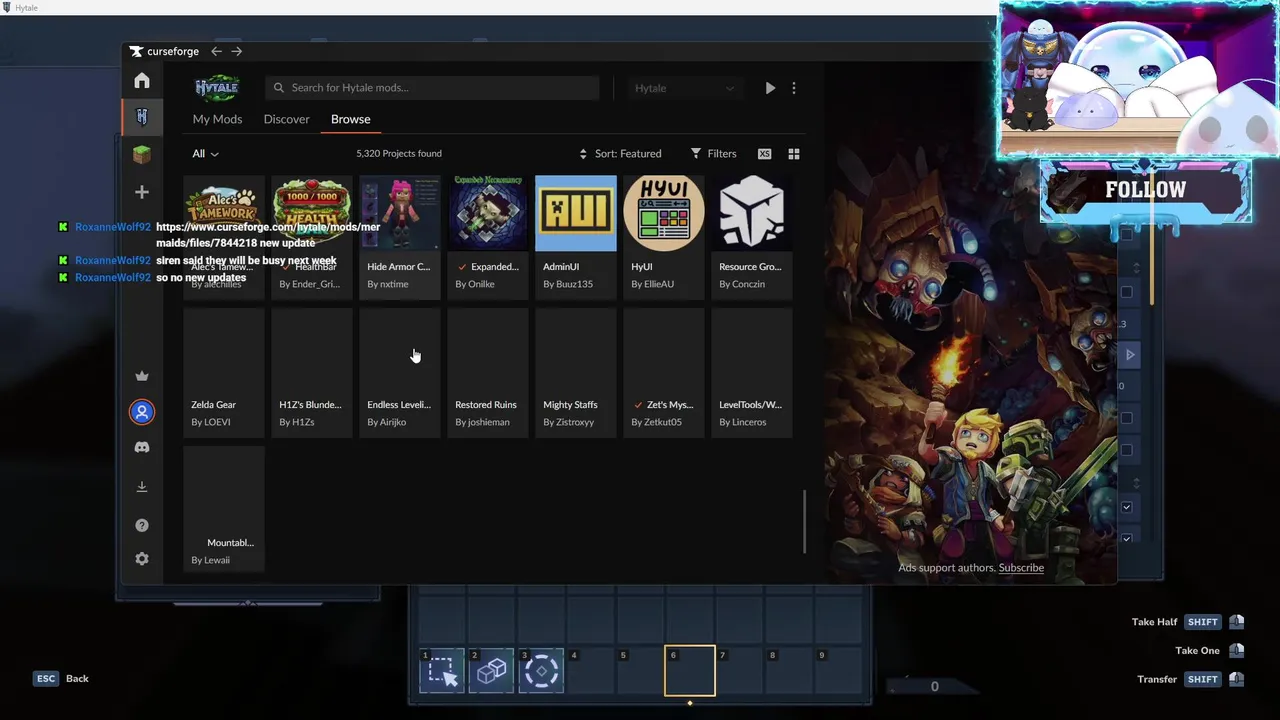Open the Endless Leveli... mod card
Screen dimensions: 1280x720
pos(400,372)
